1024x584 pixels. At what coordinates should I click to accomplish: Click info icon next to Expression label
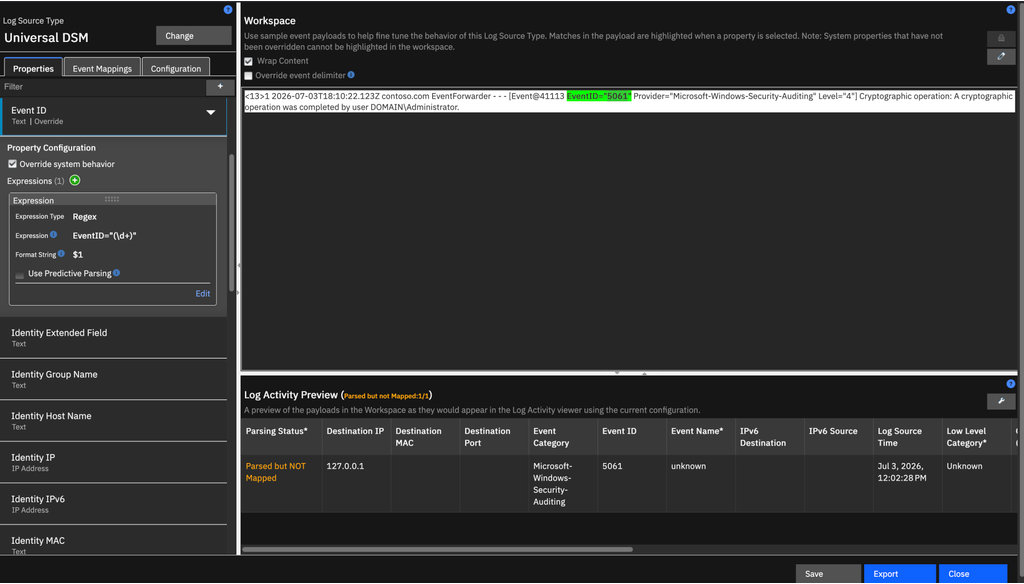(x=54, y=235)
